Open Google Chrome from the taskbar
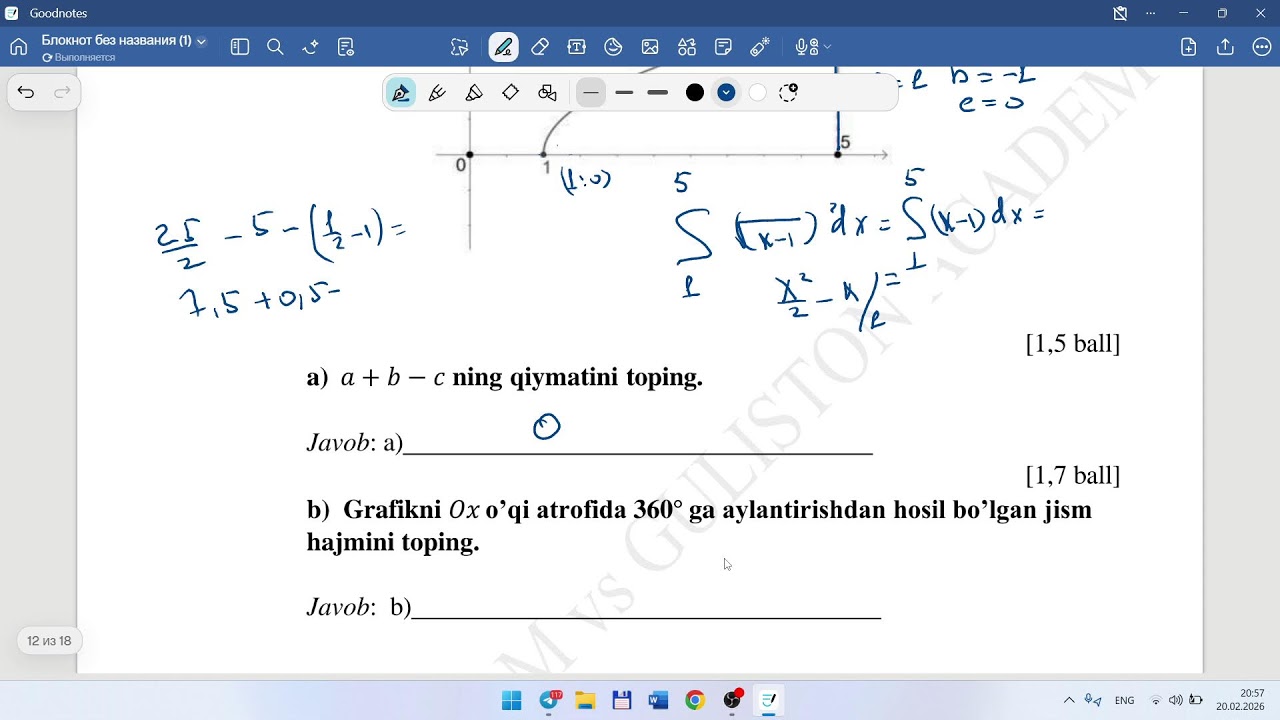This screenshot has width=1280, height=720. pyautogui.click(x=695, y=700)
